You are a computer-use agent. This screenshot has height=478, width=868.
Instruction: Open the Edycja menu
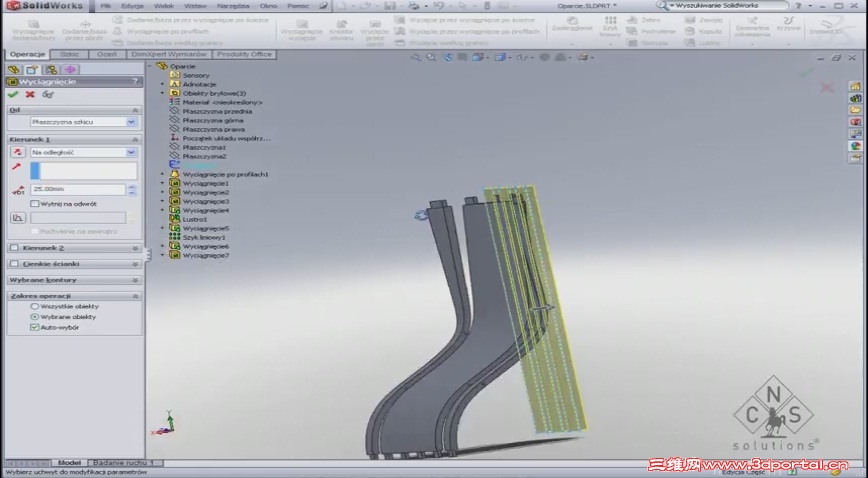[132, 6]
